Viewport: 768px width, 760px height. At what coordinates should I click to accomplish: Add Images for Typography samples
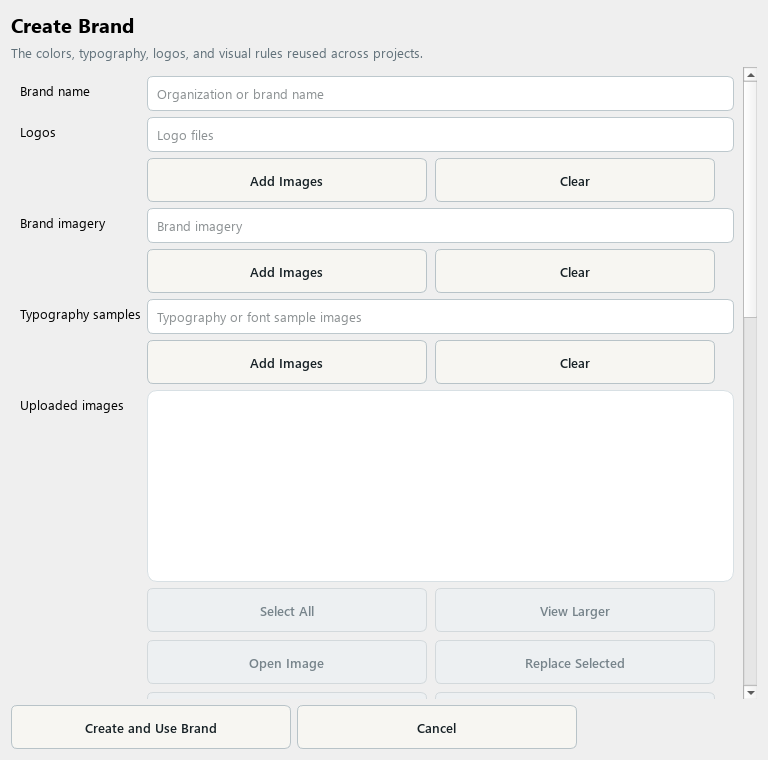[287, 362]
